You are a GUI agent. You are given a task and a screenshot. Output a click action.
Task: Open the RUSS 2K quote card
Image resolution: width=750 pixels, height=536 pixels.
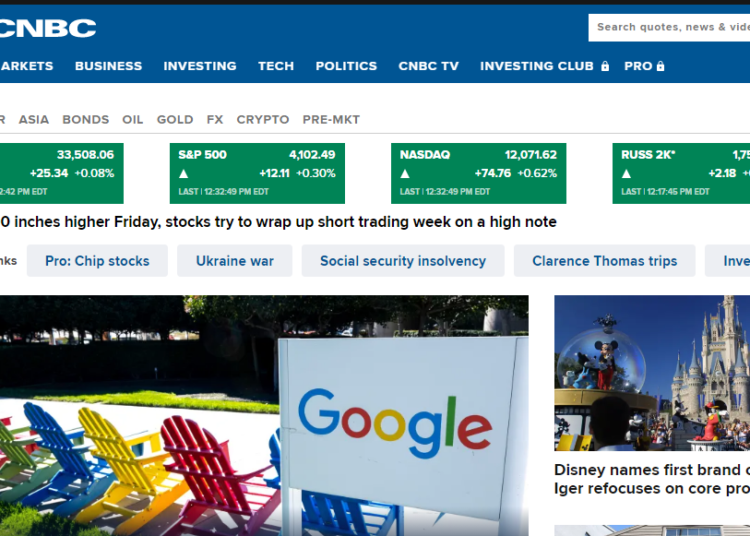tap(681, 174)
